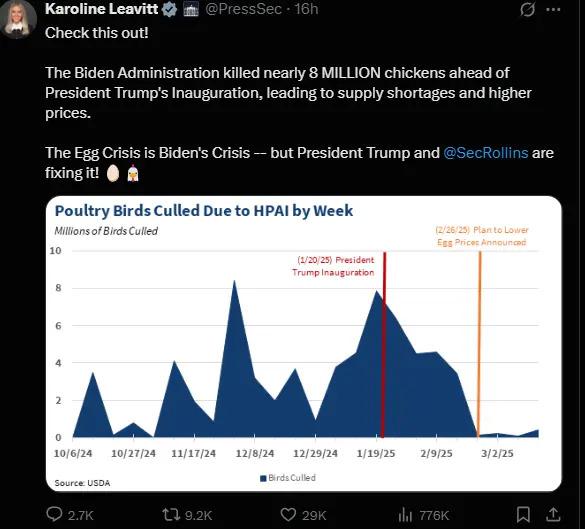Open the three-dot more options menu
The width and height of the screenshot is (585, 529).
553,10
